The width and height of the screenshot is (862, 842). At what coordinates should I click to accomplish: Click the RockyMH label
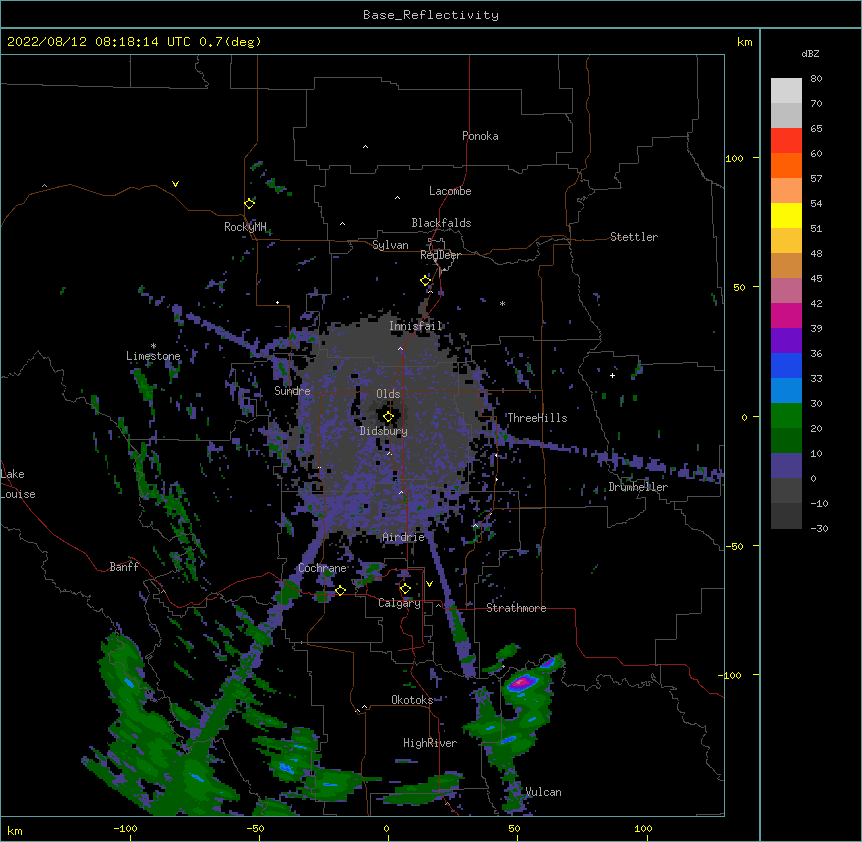(245, 227)
